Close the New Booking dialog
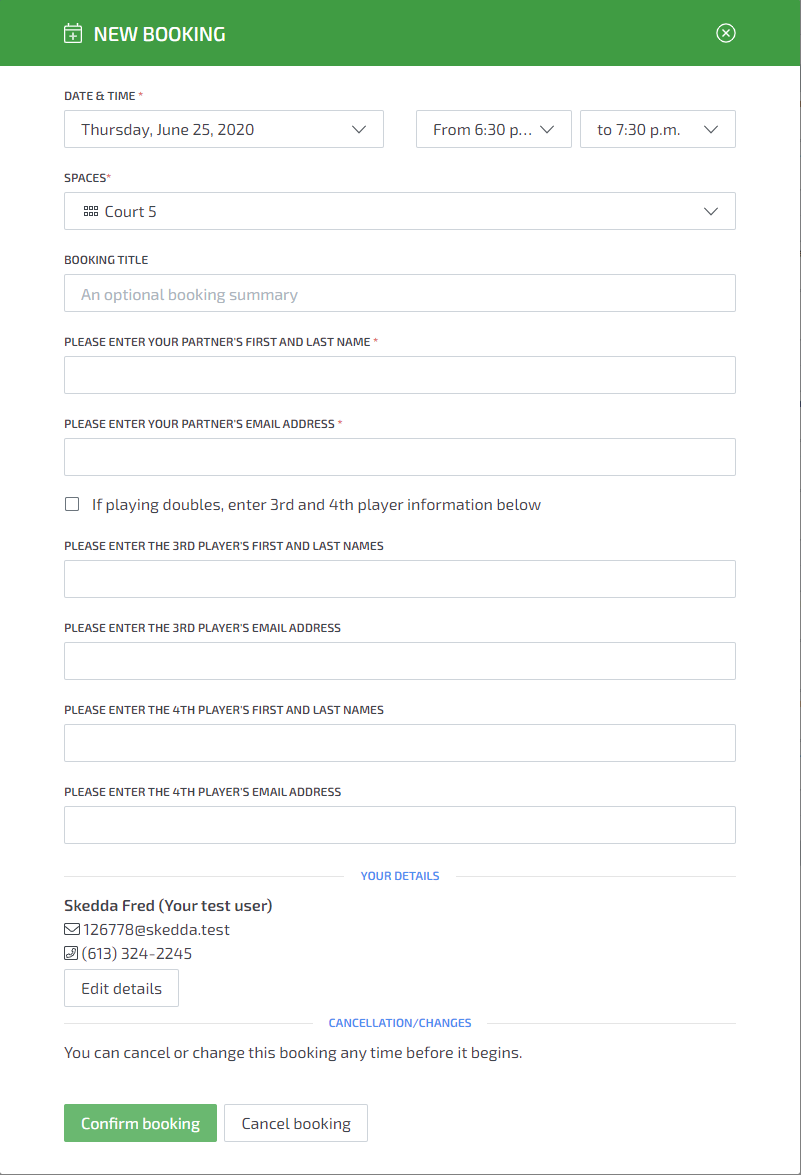This screenshot has height=1175, width=801. click(726, 33)
